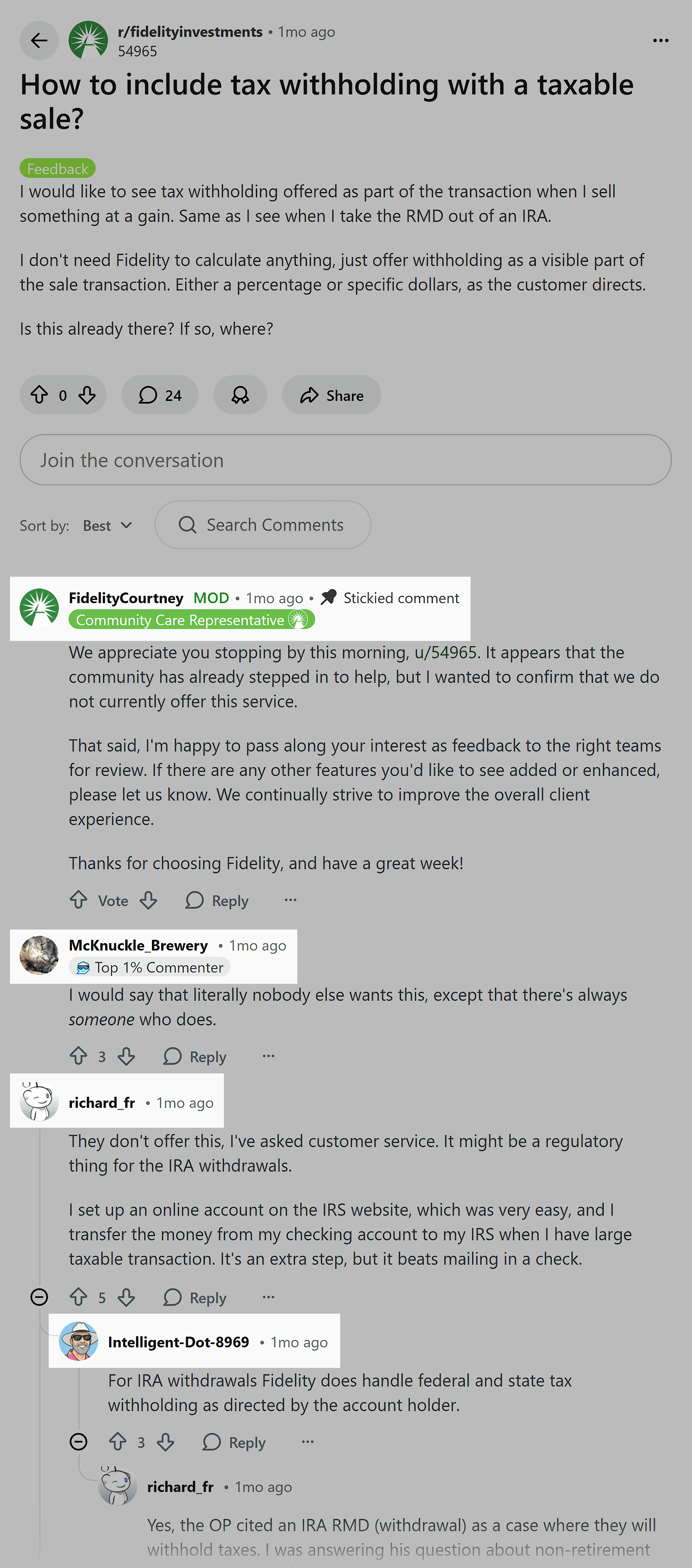The width and height of the screenshot is (692, 1568).
Task: Click the Join the conversation field
Action: [346, 460]
